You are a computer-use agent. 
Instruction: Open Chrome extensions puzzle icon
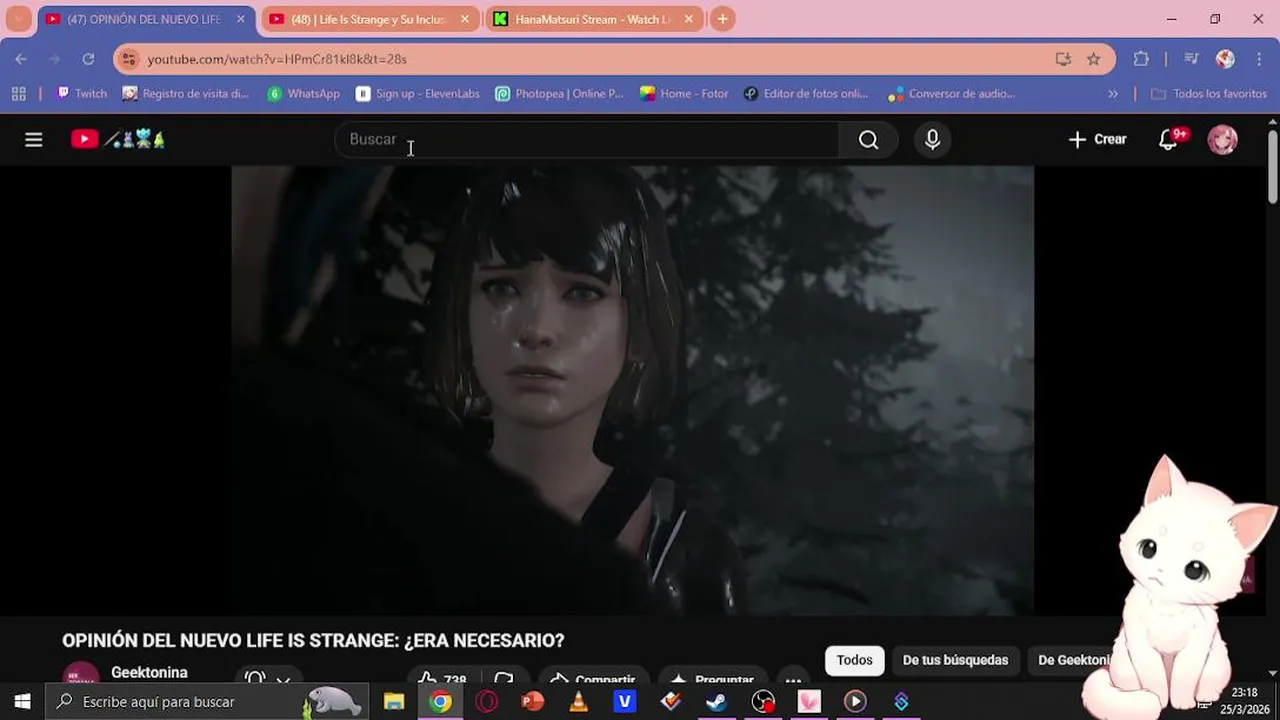pos(1141,59)
